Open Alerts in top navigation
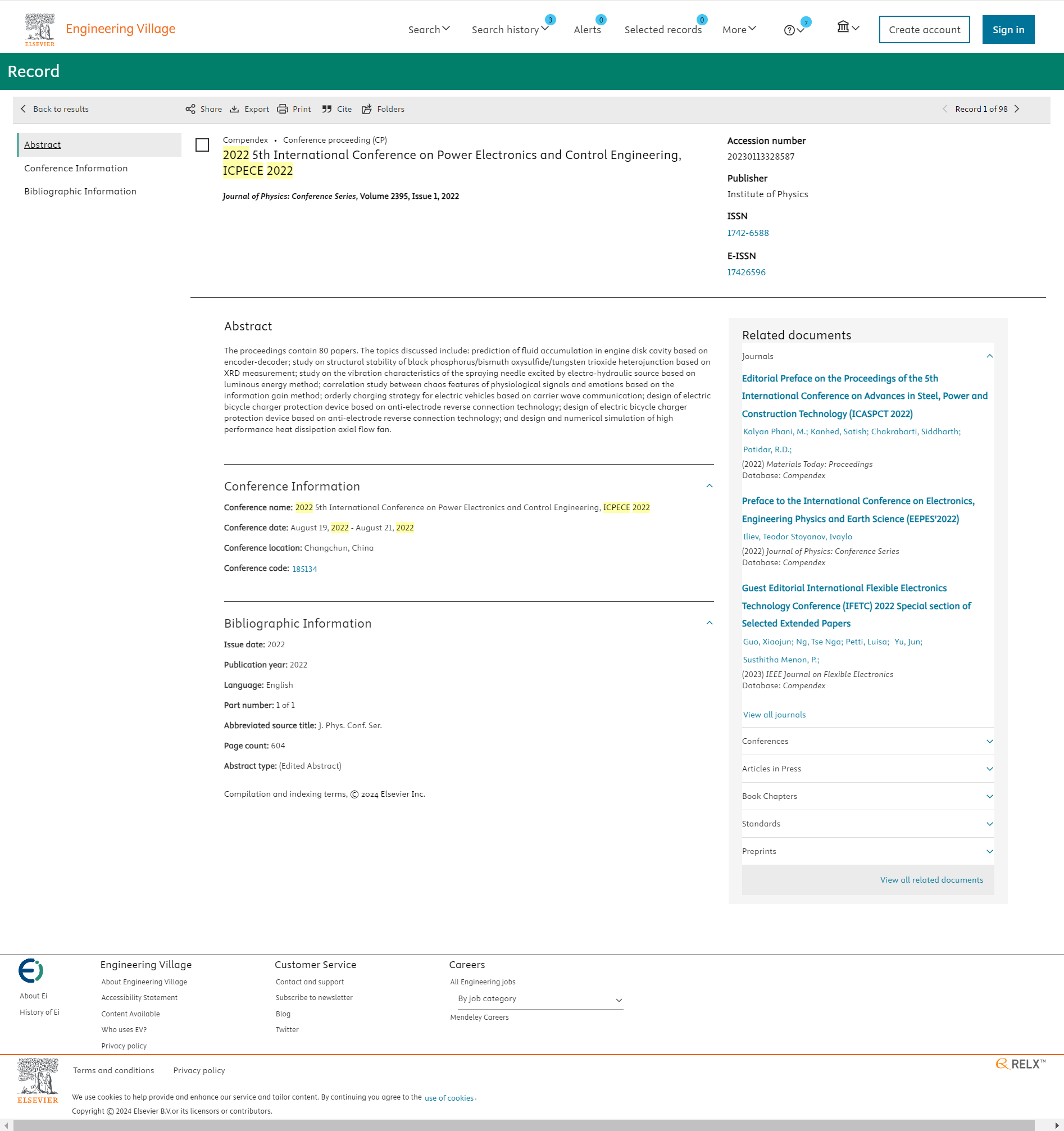Image resolution: width=1064 pixels, height=1131 pixels. pos(587,30)
